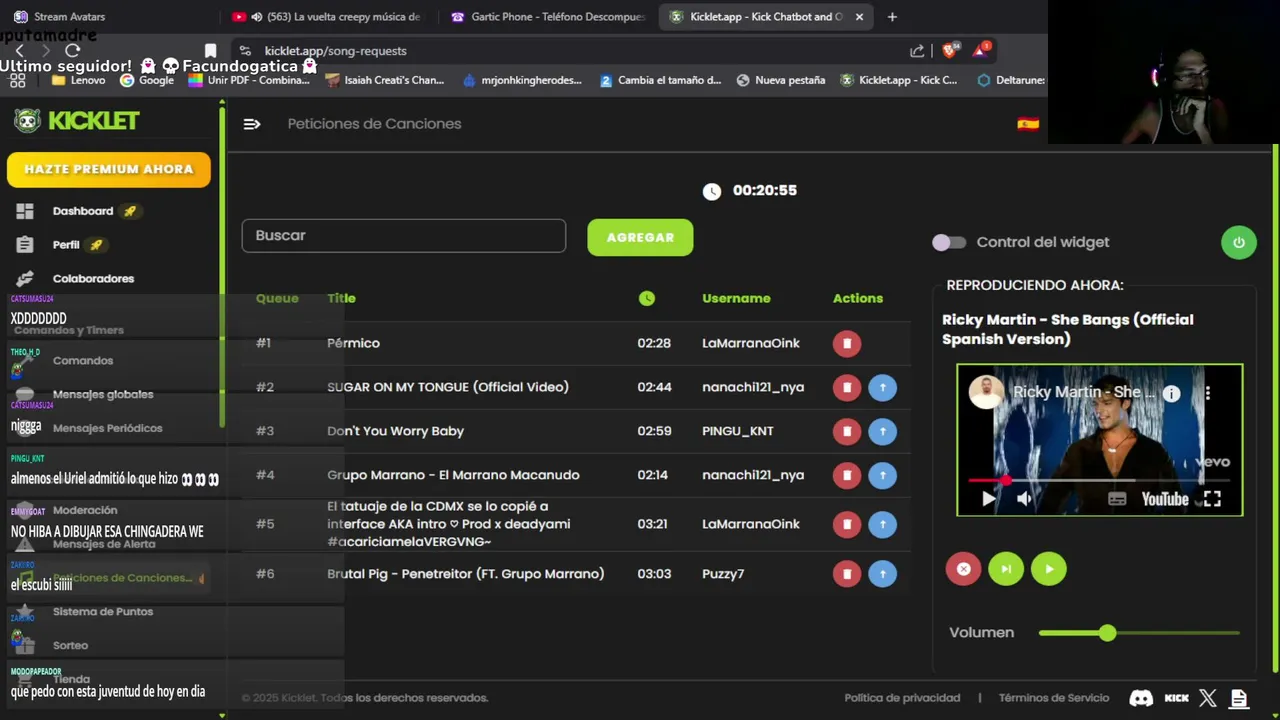Click the green widget power button

(1238, 242)
